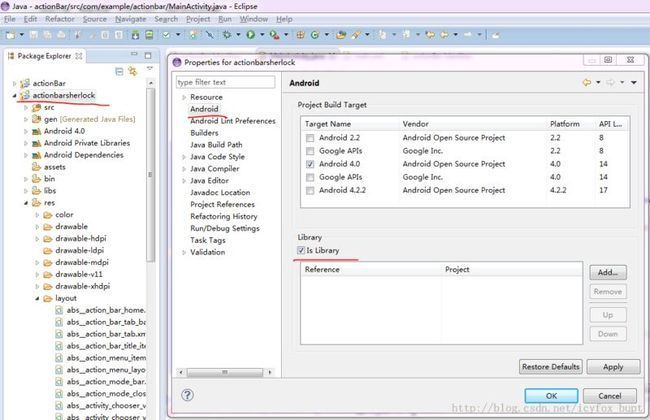Click the New Java Package icon
Screen dimensions: 650x420
tap(301, 35)
